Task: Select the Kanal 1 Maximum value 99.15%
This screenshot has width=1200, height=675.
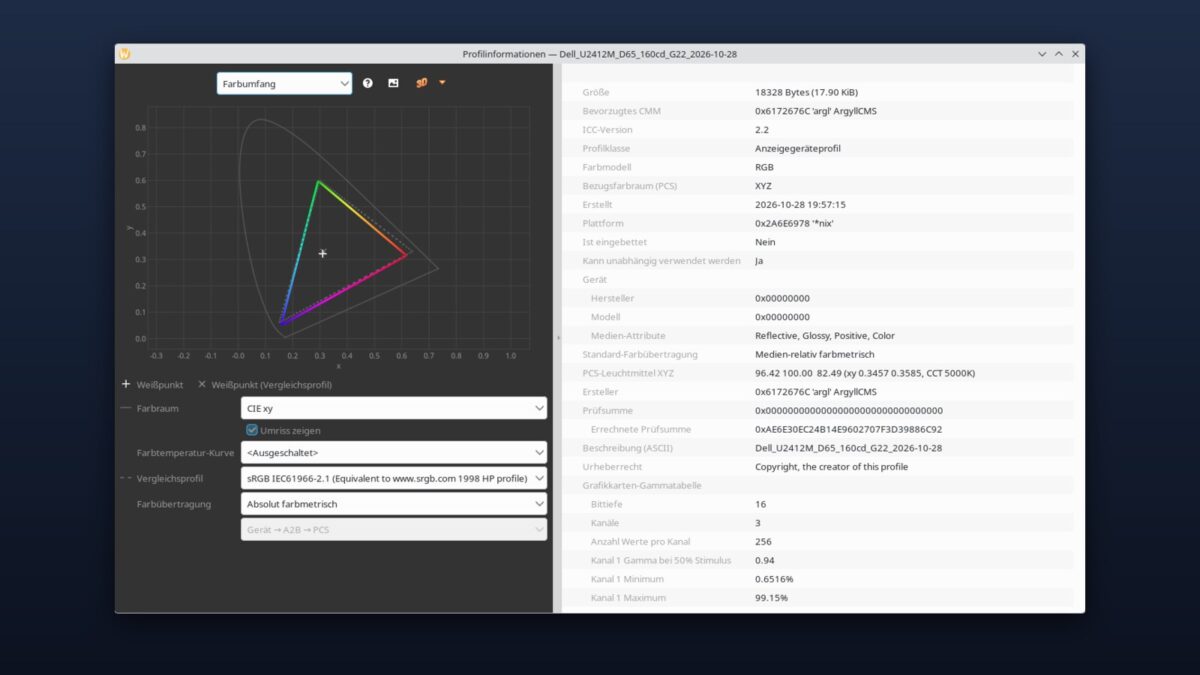Action: (771, 598)
